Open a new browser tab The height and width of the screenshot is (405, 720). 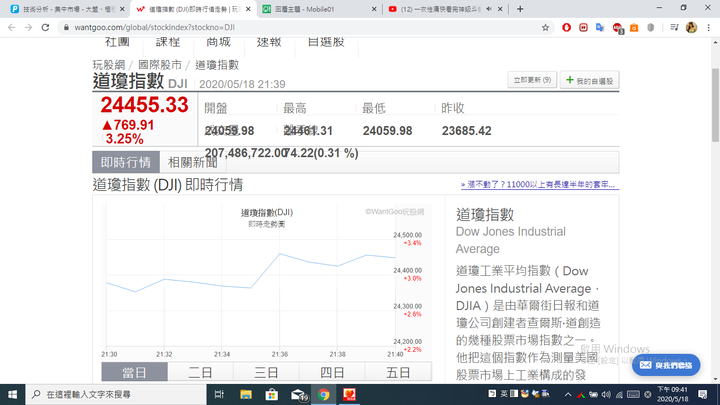pos(520,9)
